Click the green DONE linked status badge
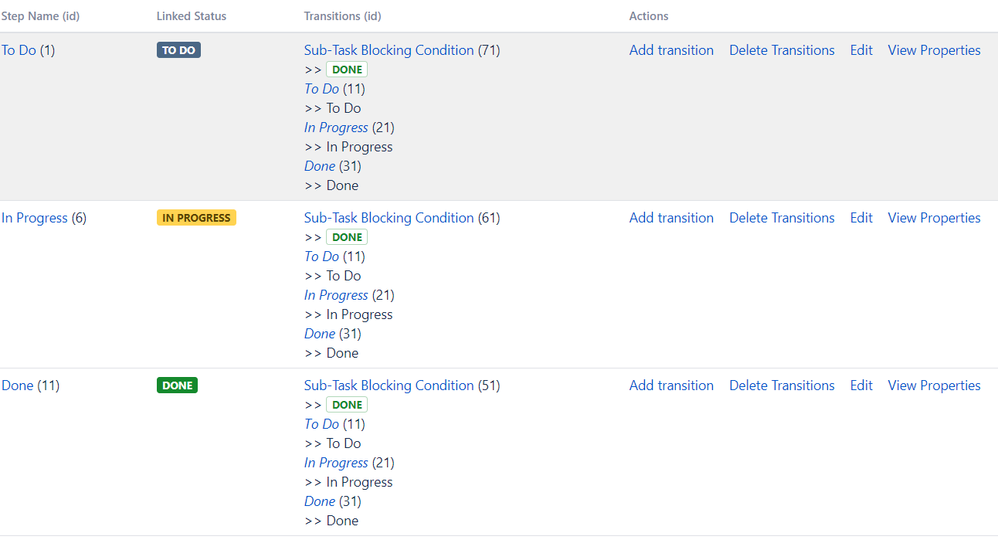The width and height of the screenshot is (998, 540). (x=178, y=385)
